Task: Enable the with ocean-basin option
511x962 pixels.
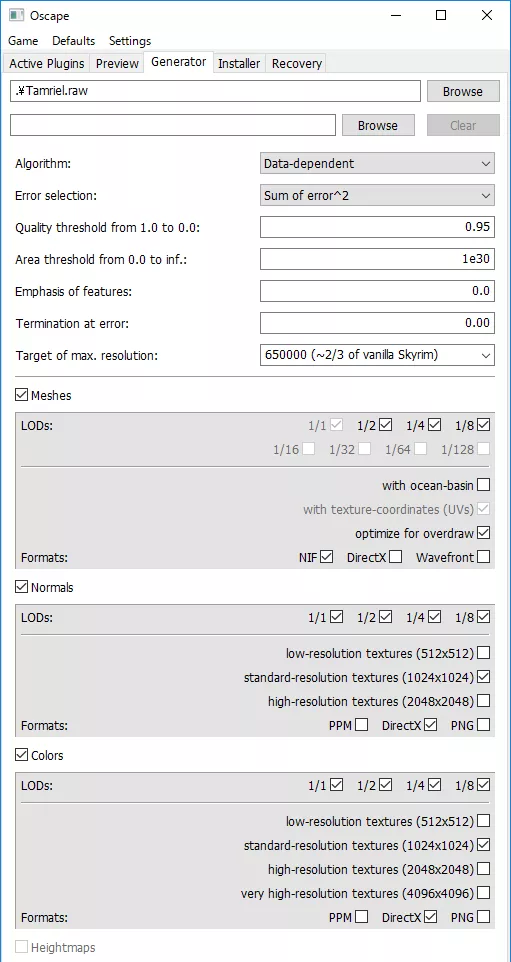Action: [483, 485]
